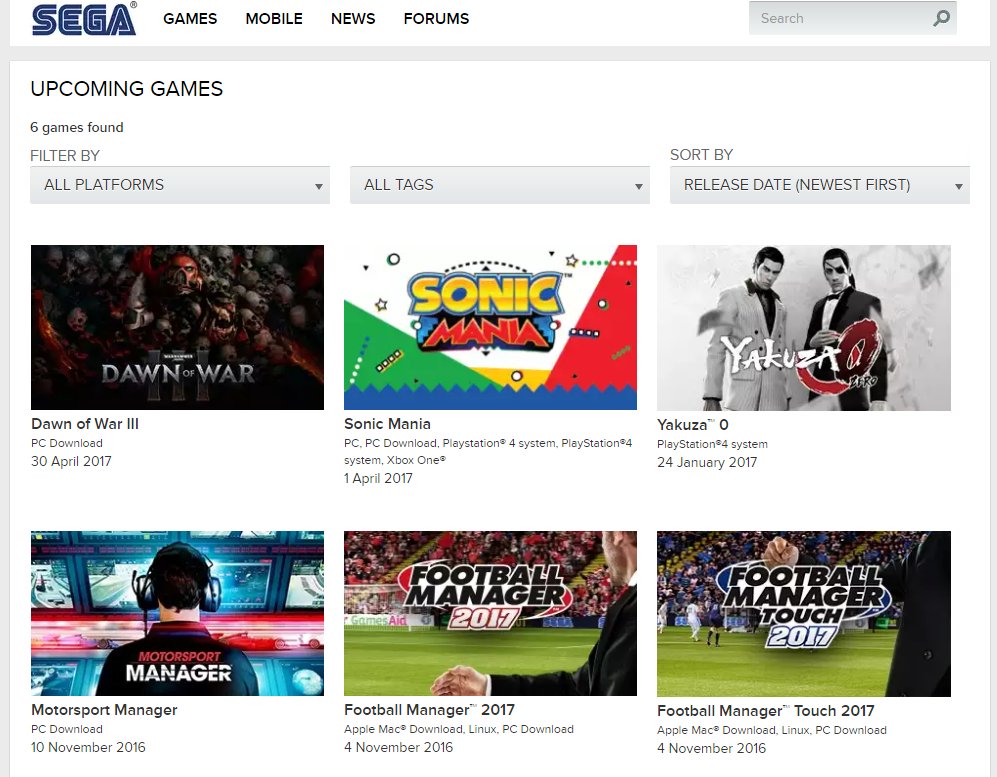This screenshot has height=777, width=997.
Task: Go to the News section
Action: (353, 19)
